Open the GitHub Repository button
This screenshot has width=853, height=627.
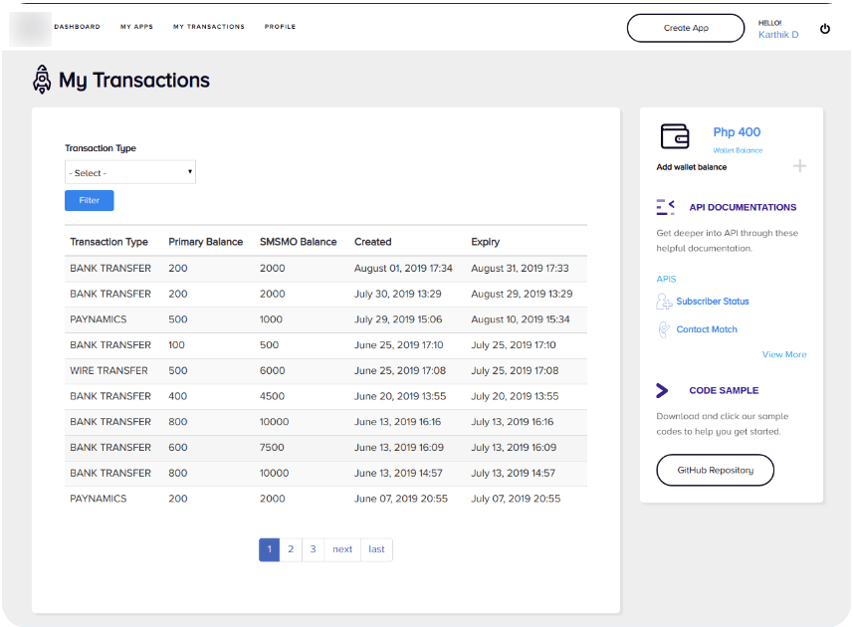tap(715, 470)
